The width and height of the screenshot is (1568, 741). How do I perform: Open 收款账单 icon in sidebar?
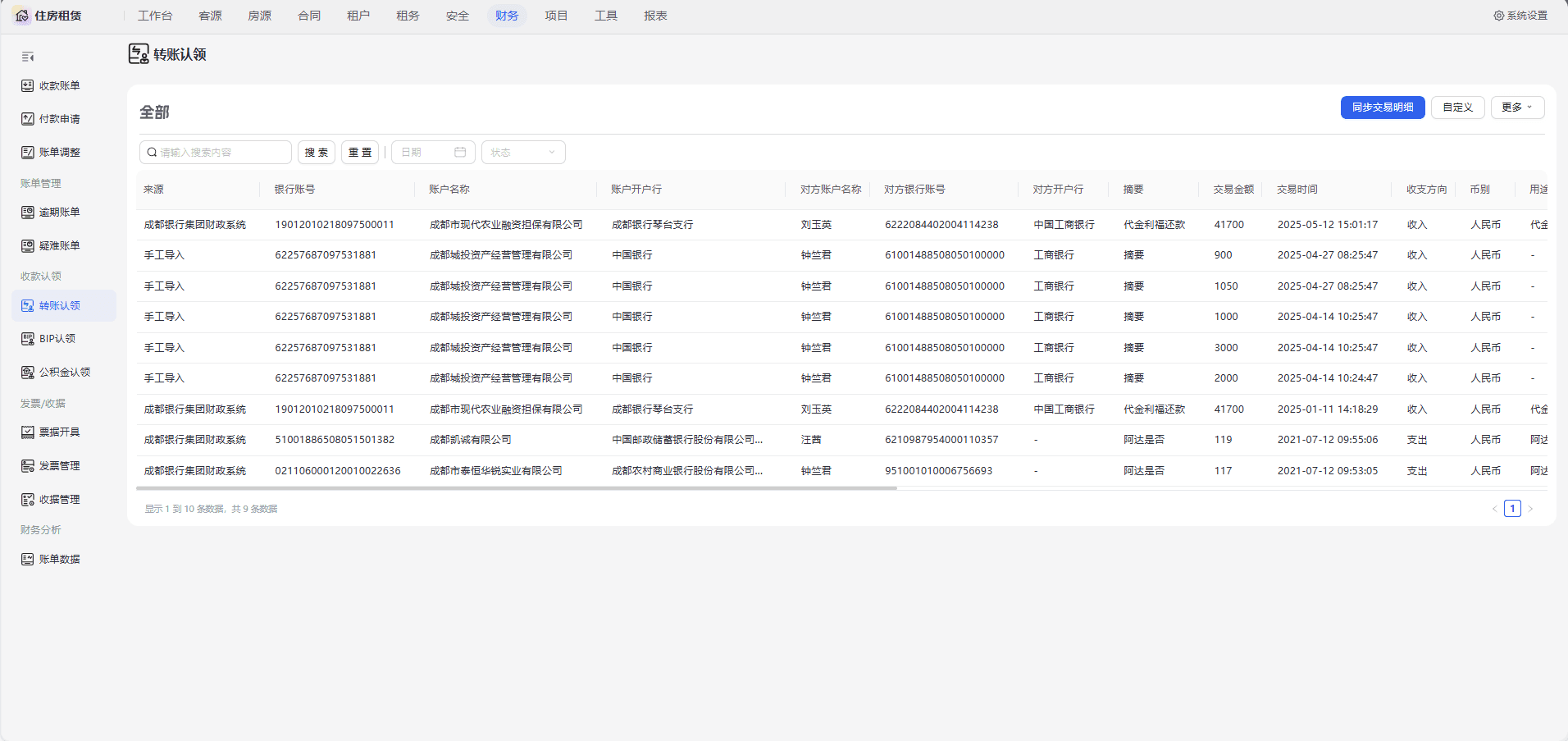[28, 85]
